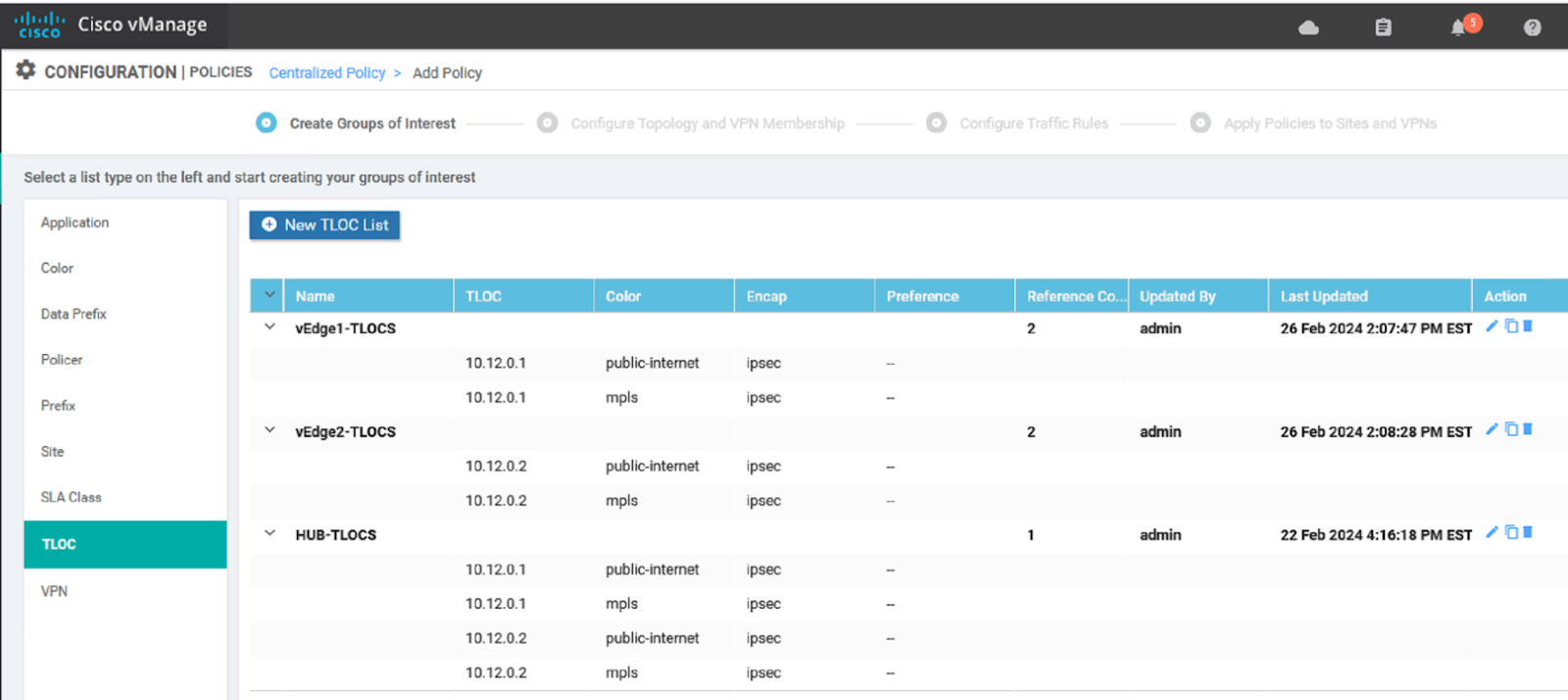Select the Create Groups of Interest step circle
Screen dimensions: 1568x700
coord(266,123)
